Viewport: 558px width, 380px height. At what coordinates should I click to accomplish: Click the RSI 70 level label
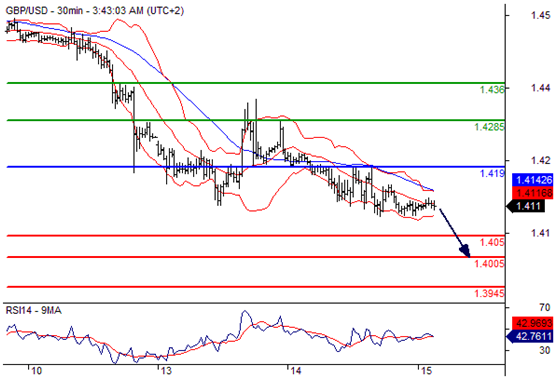(544, 307)
